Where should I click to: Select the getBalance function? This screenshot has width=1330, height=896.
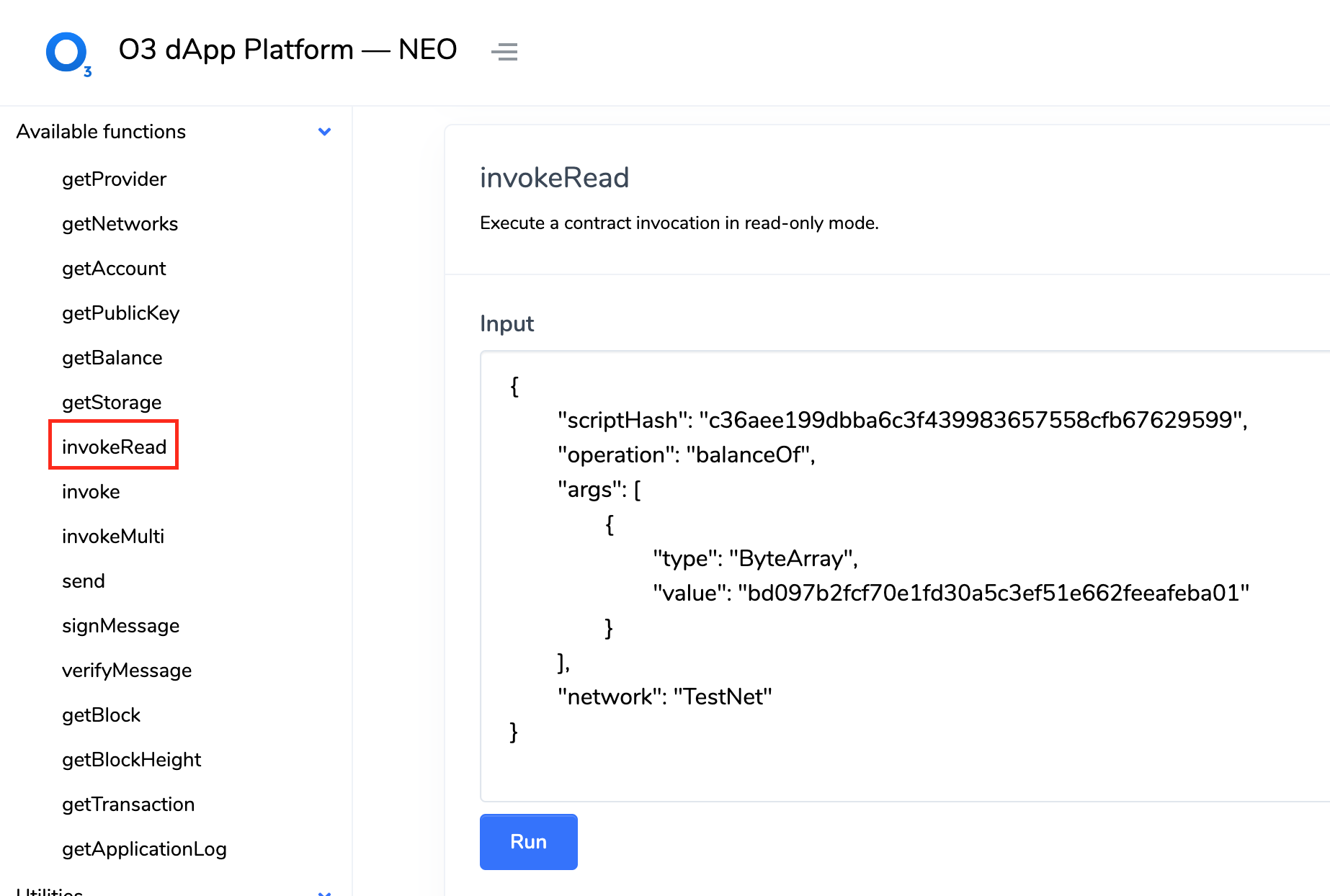[x=112, y=358]
